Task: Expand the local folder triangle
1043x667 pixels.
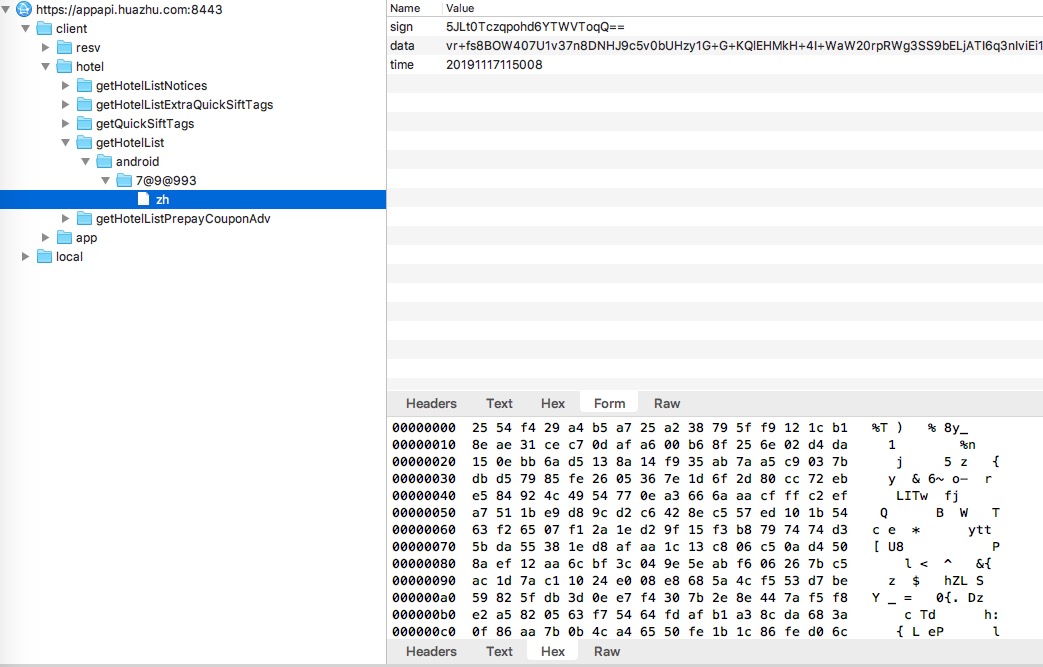Action: pos(25,256)
